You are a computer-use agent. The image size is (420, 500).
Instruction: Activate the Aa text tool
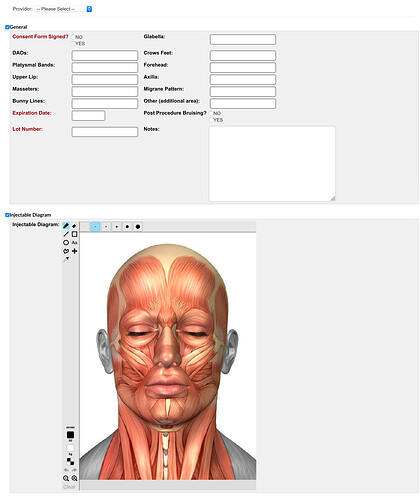click(x=74, y=242)
